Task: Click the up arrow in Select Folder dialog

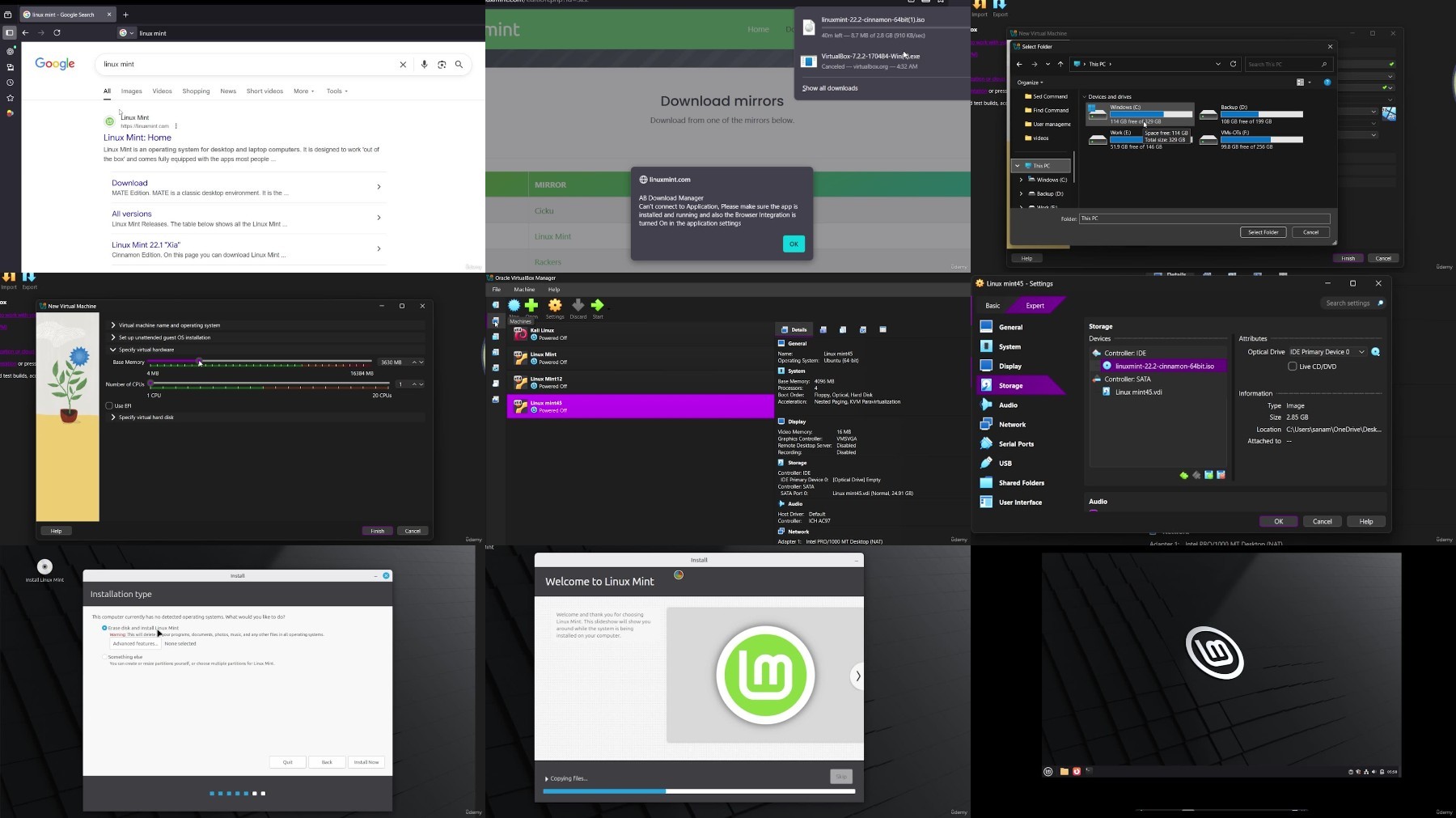Action: click(x=1060, y=64)
